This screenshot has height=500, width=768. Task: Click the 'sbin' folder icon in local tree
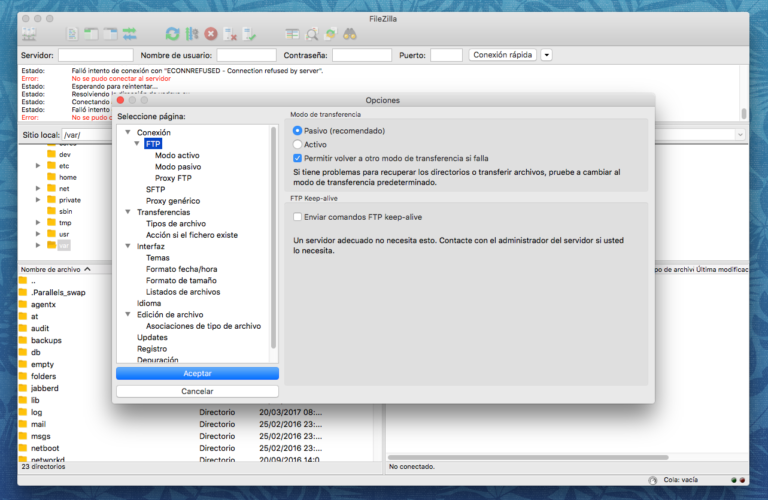tap(51, 211)
